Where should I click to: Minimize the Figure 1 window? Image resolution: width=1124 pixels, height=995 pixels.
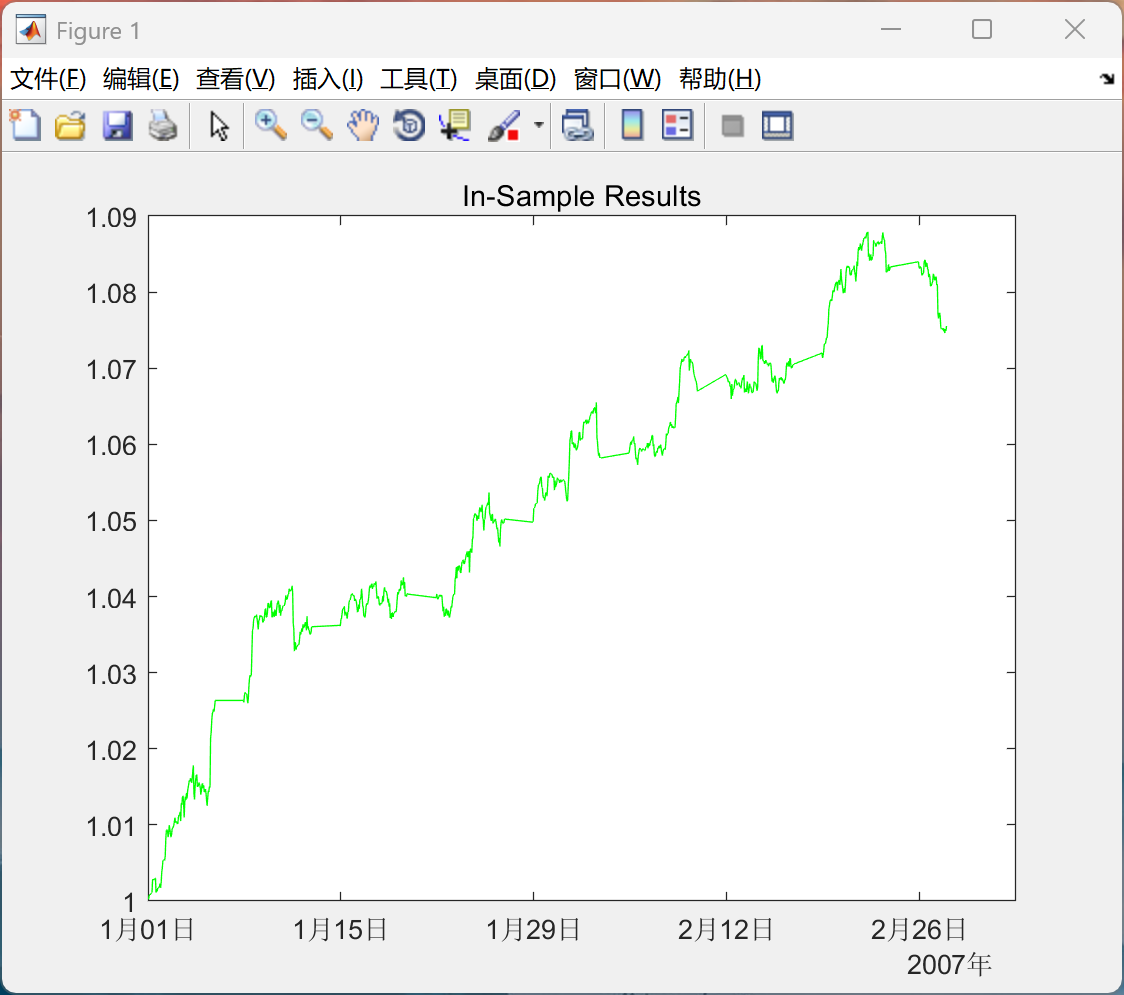(891, 29)
